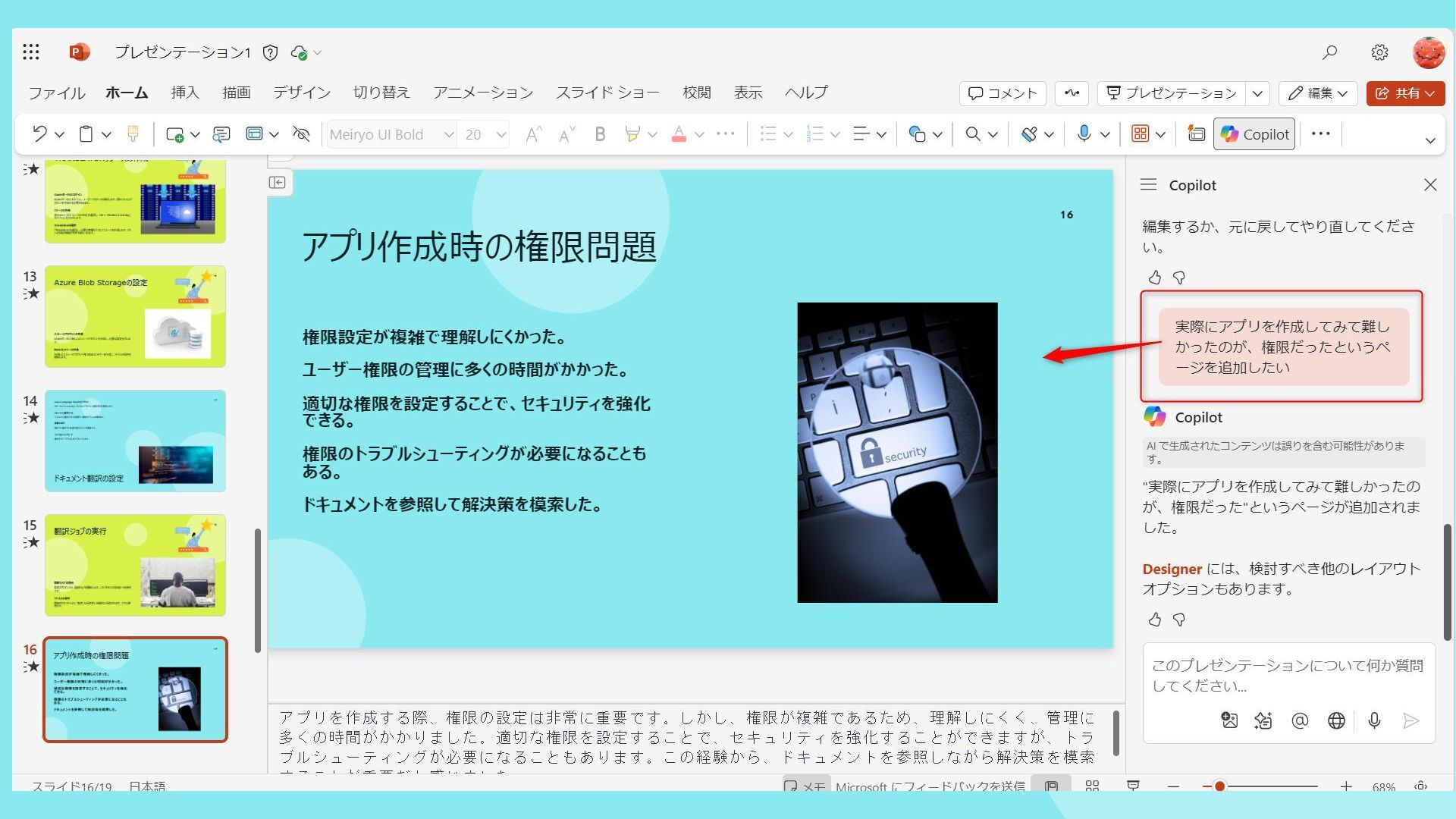Viewport: 1456px width, 819px height.
Task: Click the undo arrow icon
Action: [39, 134]
